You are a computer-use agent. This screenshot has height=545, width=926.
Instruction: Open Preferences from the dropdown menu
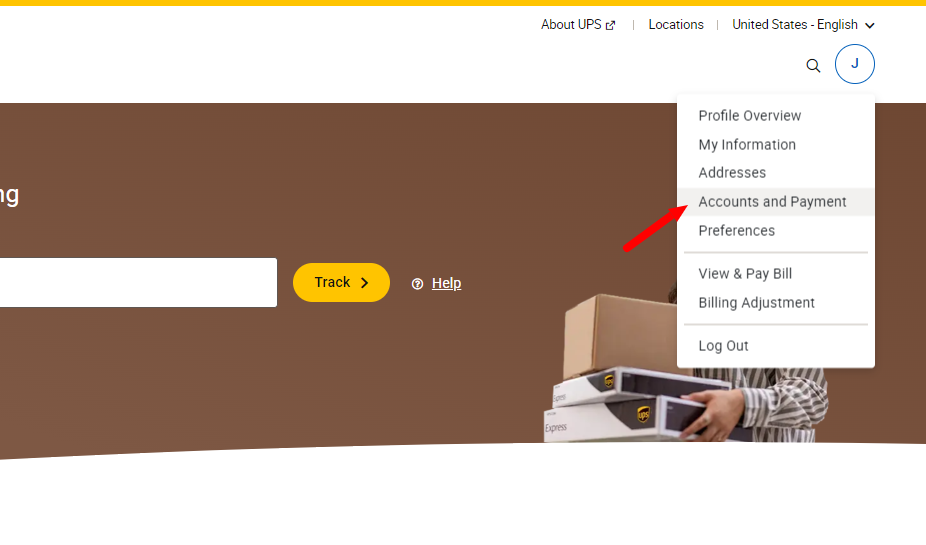(736, 231)
